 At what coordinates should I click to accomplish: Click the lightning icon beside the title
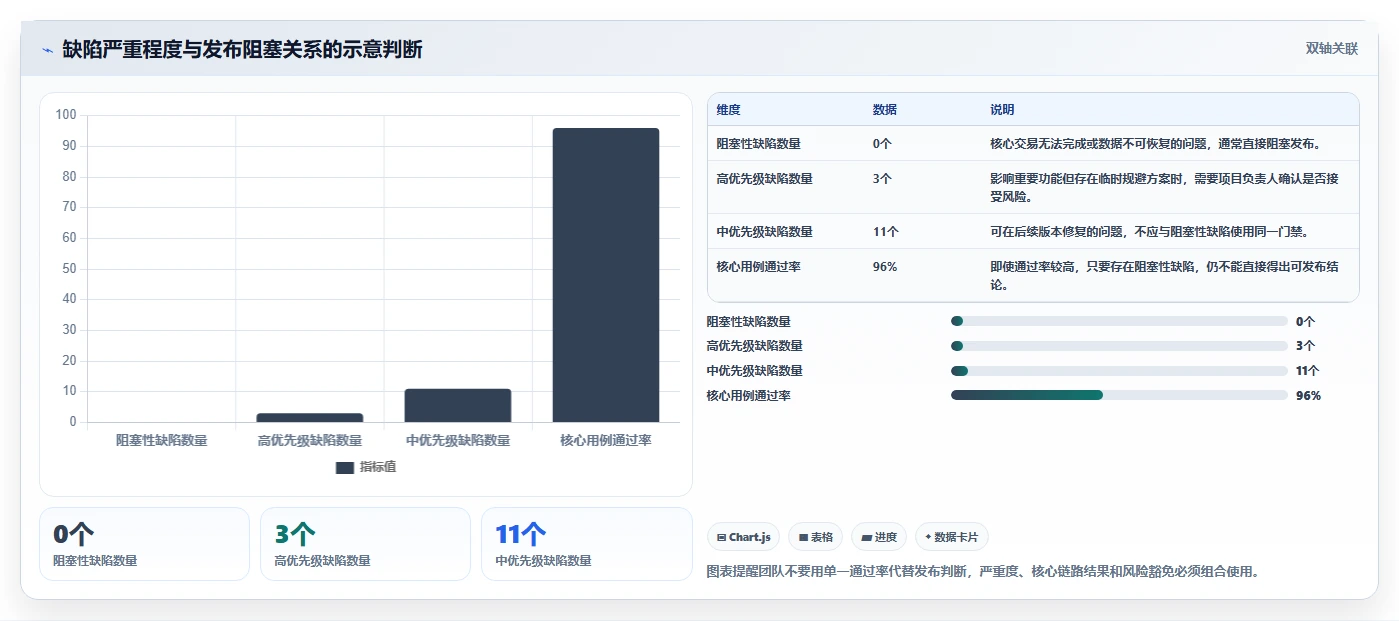48,49
